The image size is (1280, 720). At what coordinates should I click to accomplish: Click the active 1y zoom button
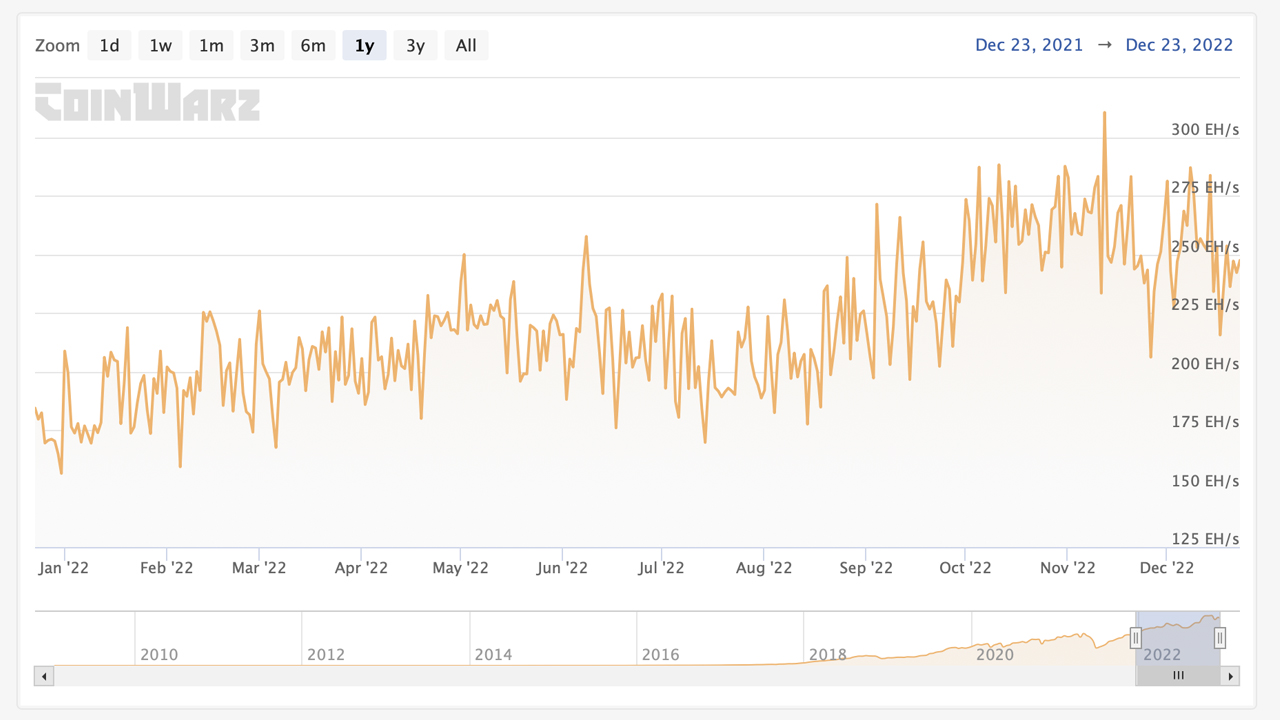pyautogui.click(x=364, y=45)
